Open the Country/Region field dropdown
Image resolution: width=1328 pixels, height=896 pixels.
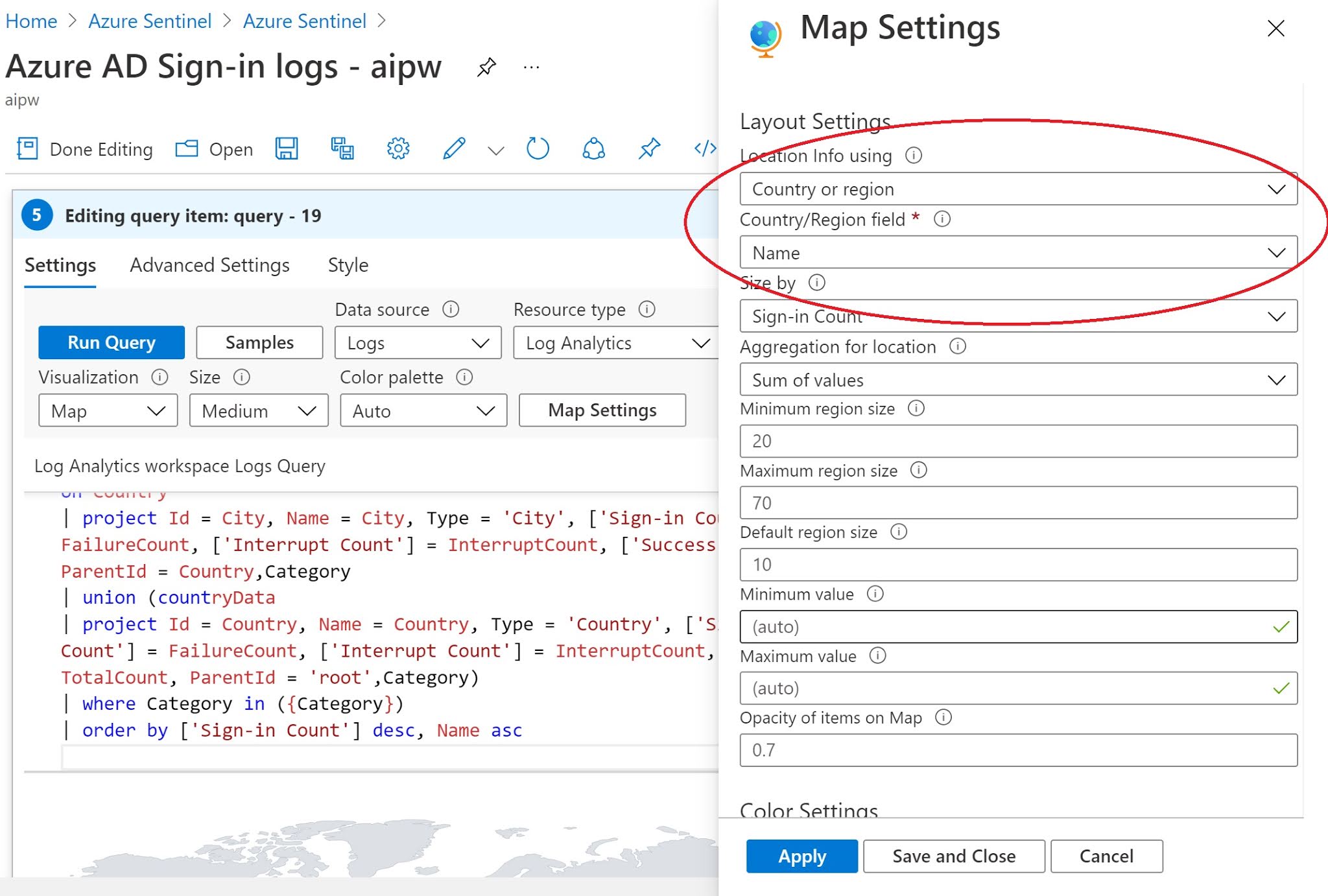tap(1019, 252)
